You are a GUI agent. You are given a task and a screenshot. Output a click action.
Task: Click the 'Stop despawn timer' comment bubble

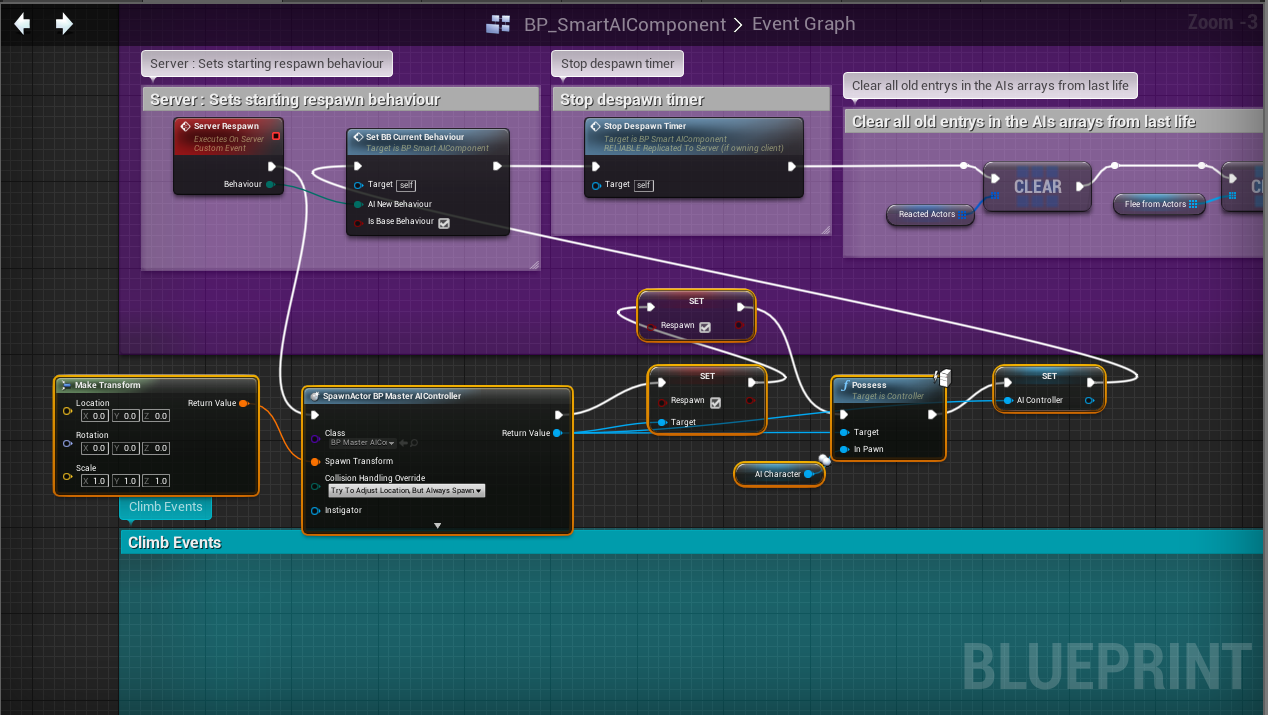click(x=618, y=63)
